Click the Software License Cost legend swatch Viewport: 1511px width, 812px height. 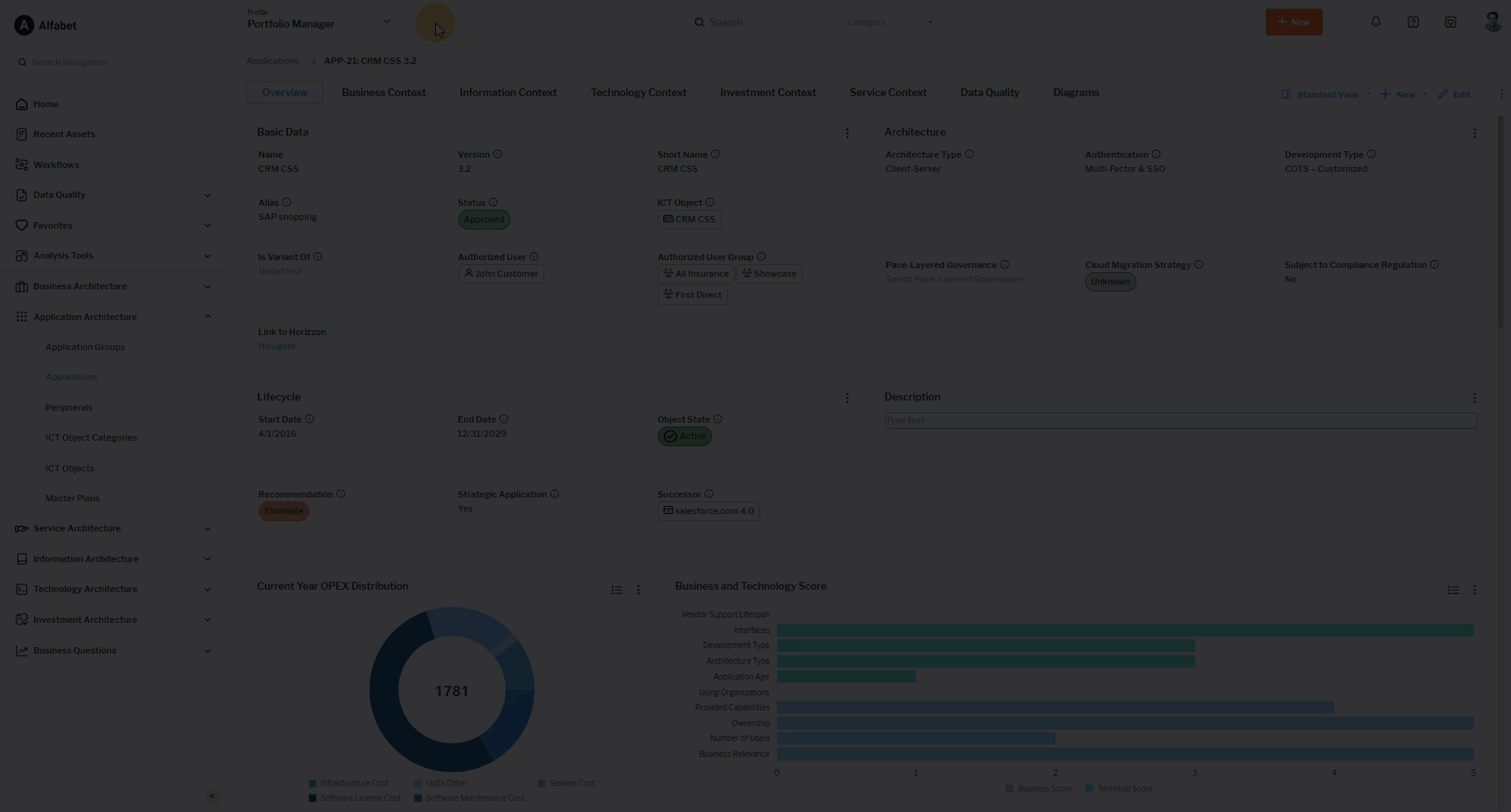(x=313, y=798)
